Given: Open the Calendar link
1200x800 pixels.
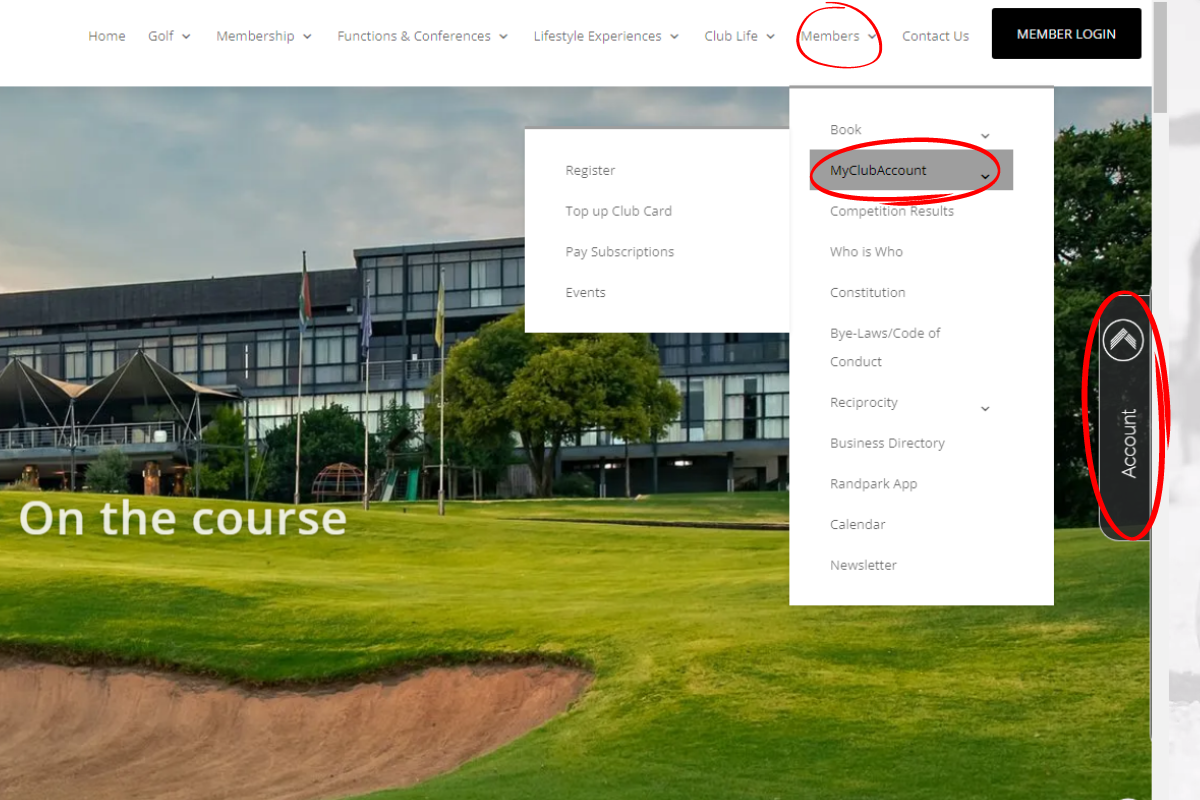Looking at the screenshot, I should [857, 525].
